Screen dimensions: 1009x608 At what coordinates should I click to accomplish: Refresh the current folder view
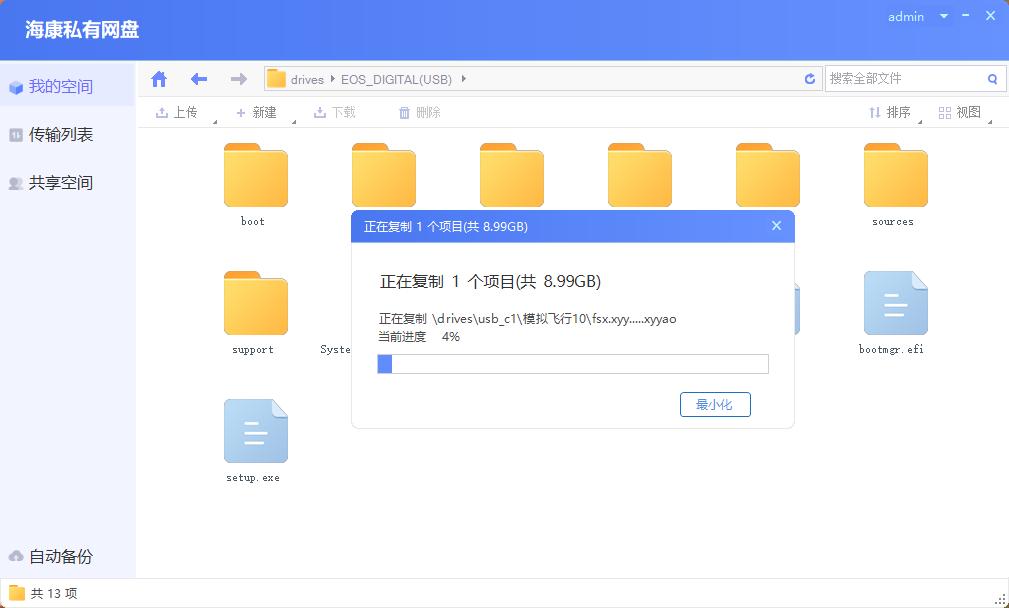809,78
